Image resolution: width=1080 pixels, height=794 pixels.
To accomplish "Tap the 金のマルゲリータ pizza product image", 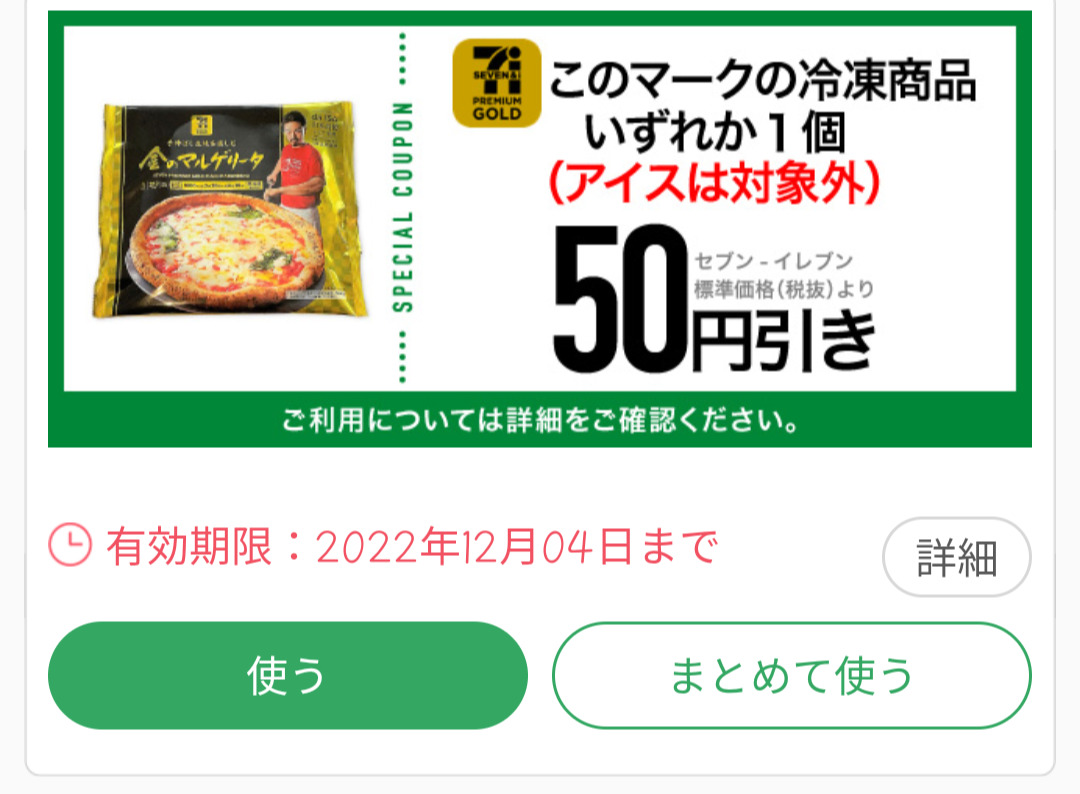I will pos(229,210).
